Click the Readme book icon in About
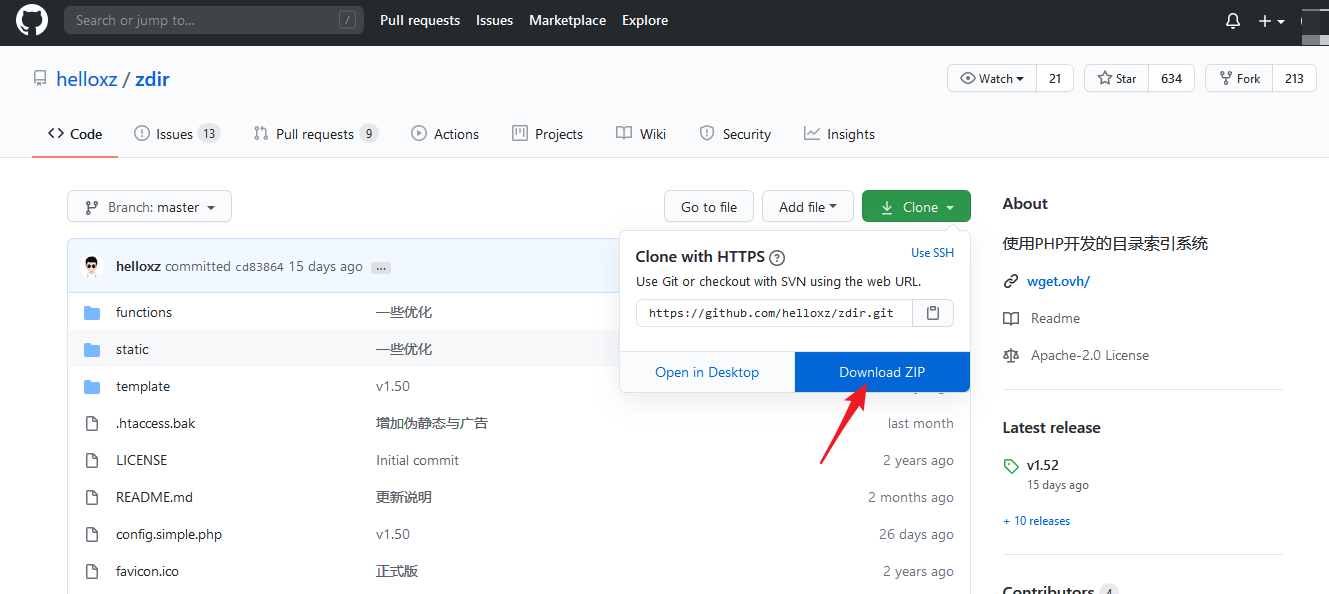This screenshot has width=1329, height=594. click(x=1011, y=318)
